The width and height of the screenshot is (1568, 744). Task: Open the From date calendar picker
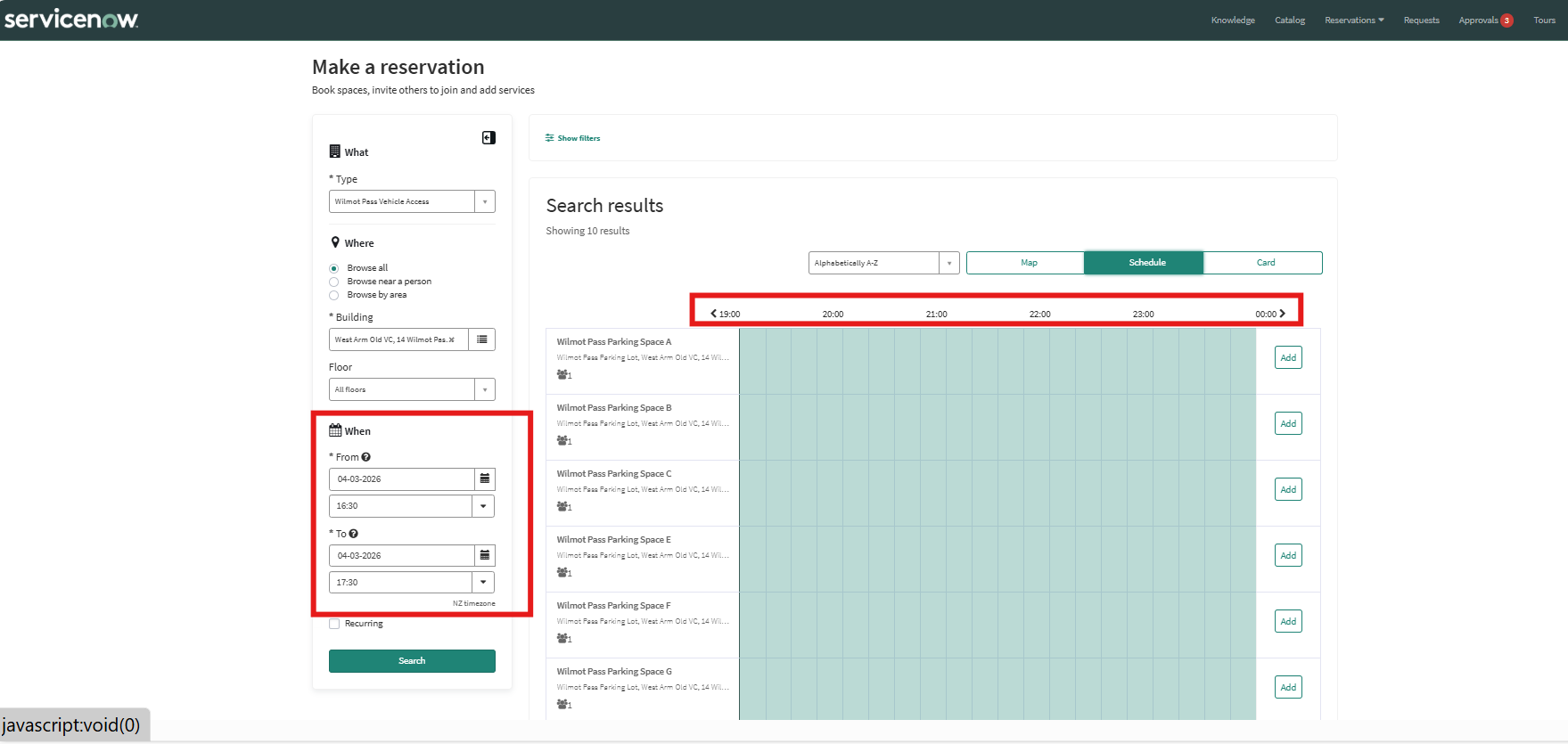click(484, 479)
